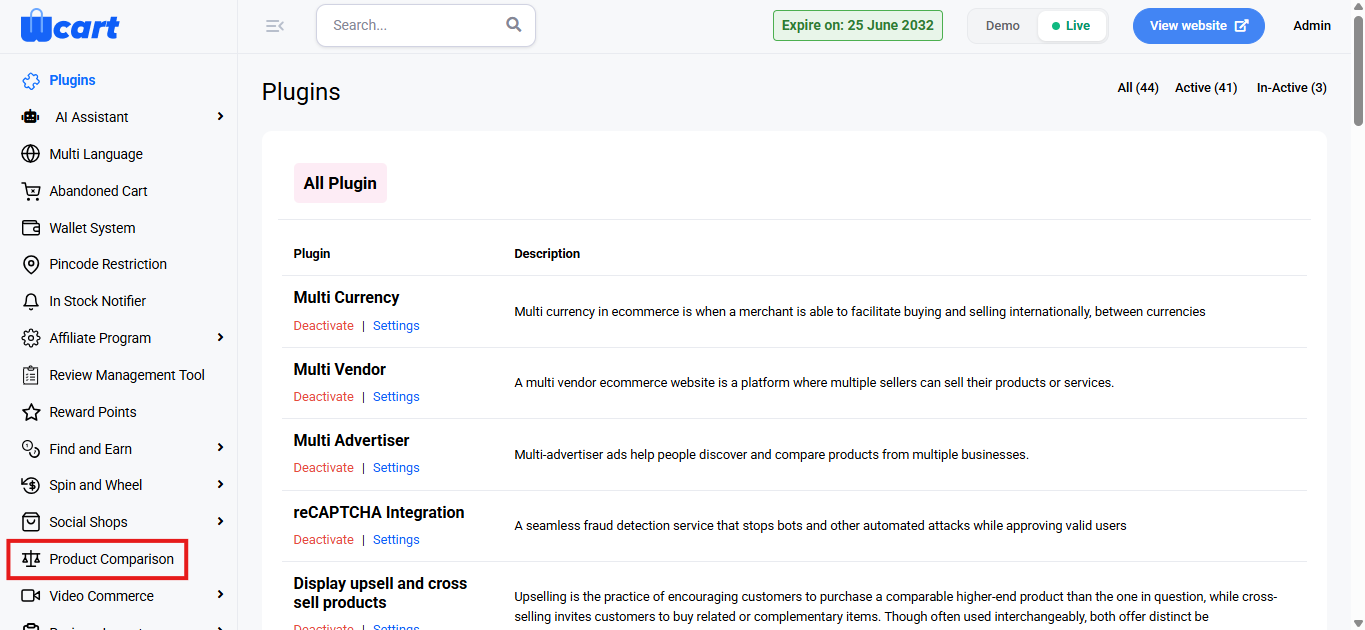Expand the Spin and Wheel submenu arrow
Screen dimensions: 1365x630
(x=220, y=485)
